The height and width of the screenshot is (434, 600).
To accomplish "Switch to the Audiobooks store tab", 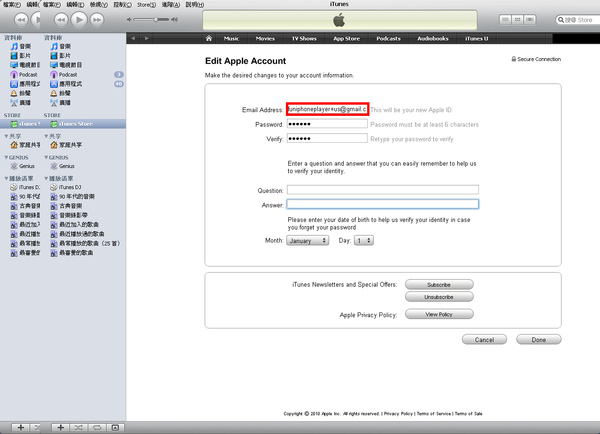I will point(433,38).
